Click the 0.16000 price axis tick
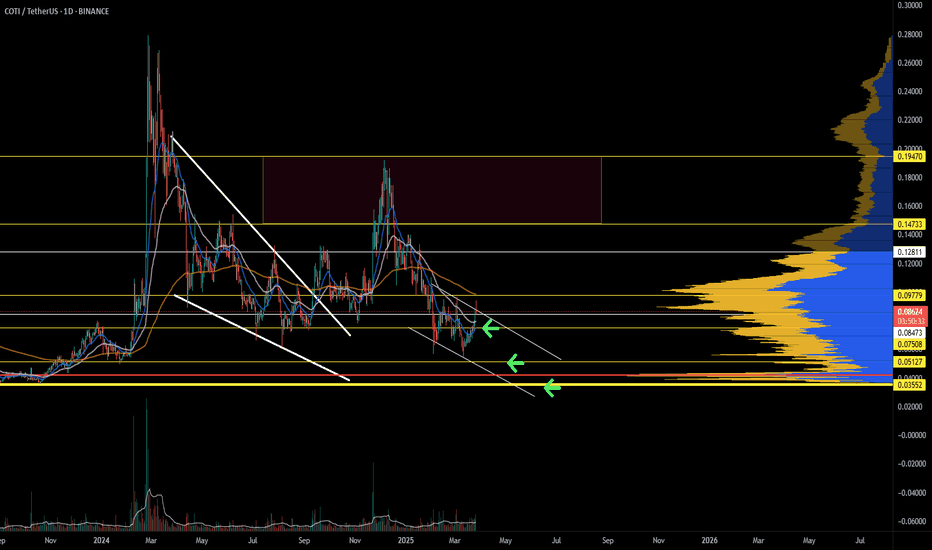932x550 pixels. coord(909,206)
